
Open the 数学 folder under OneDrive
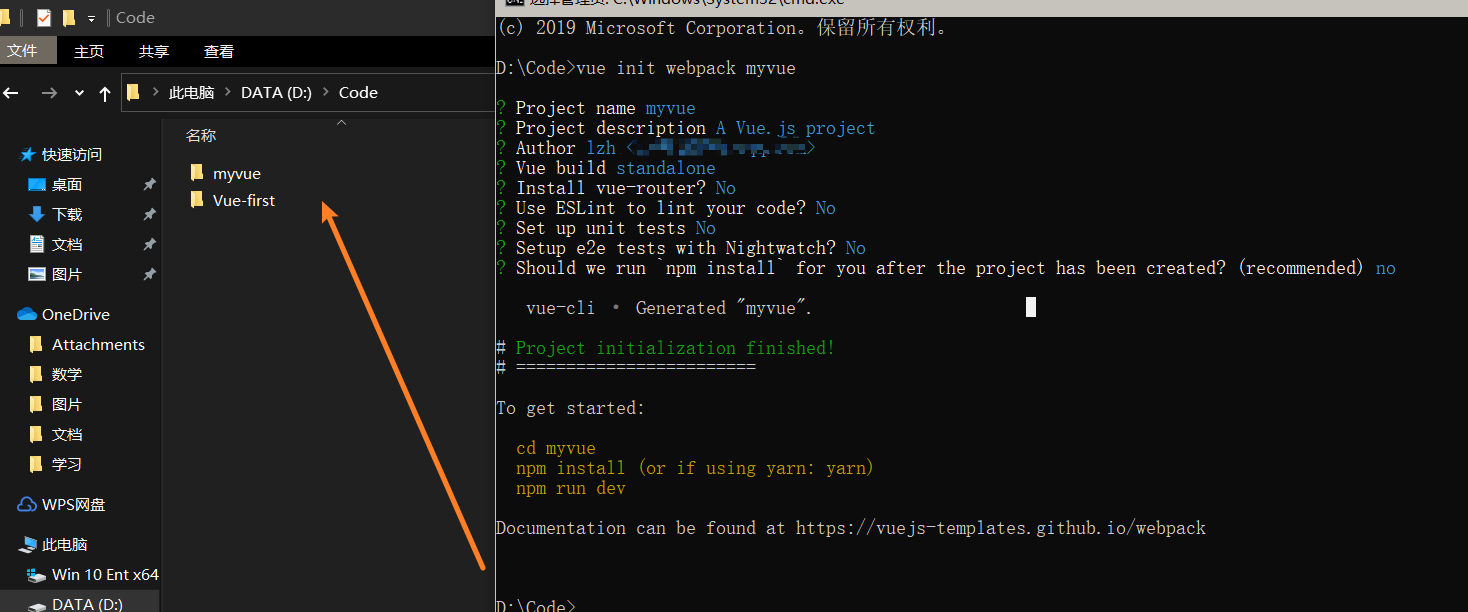pyautogui.click(x=67, y=374)
